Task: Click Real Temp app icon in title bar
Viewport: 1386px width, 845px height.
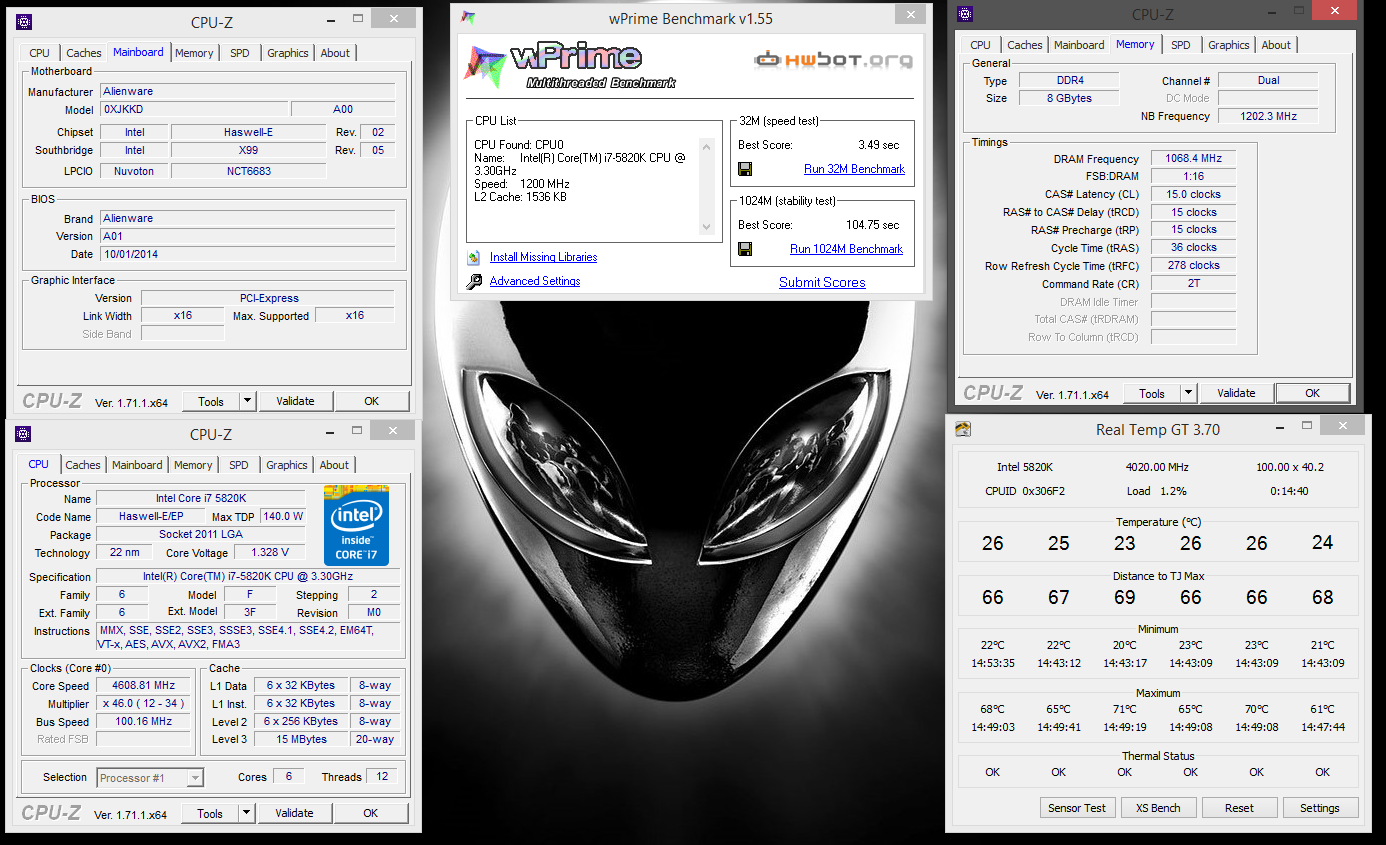Action: (962, 430)
